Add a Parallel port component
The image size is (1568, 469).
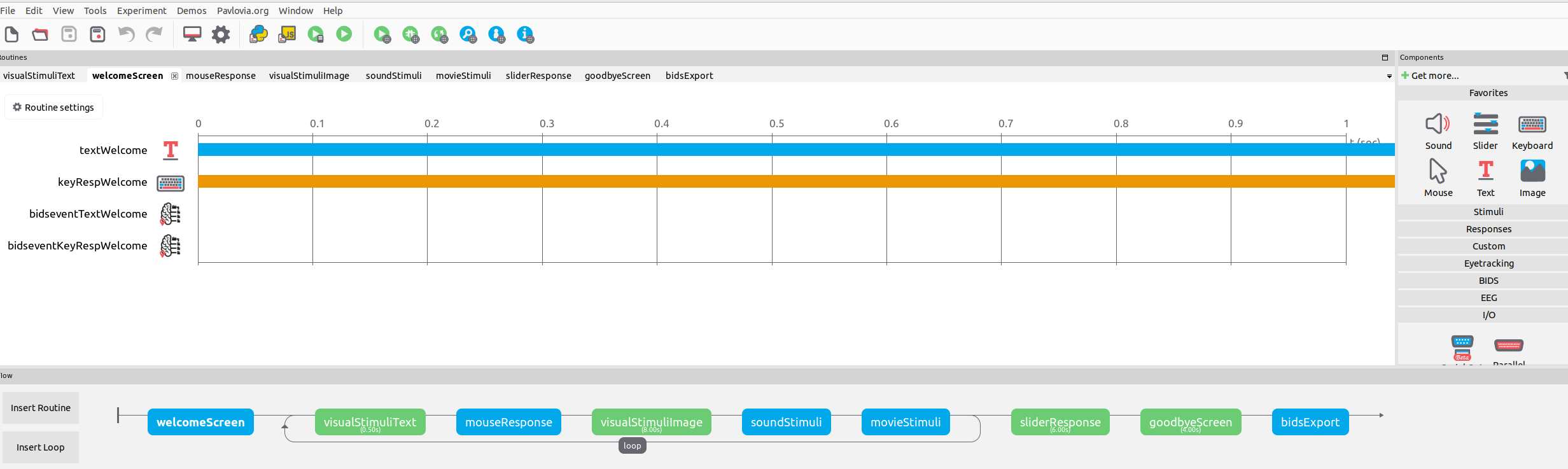click(1509, 350)
